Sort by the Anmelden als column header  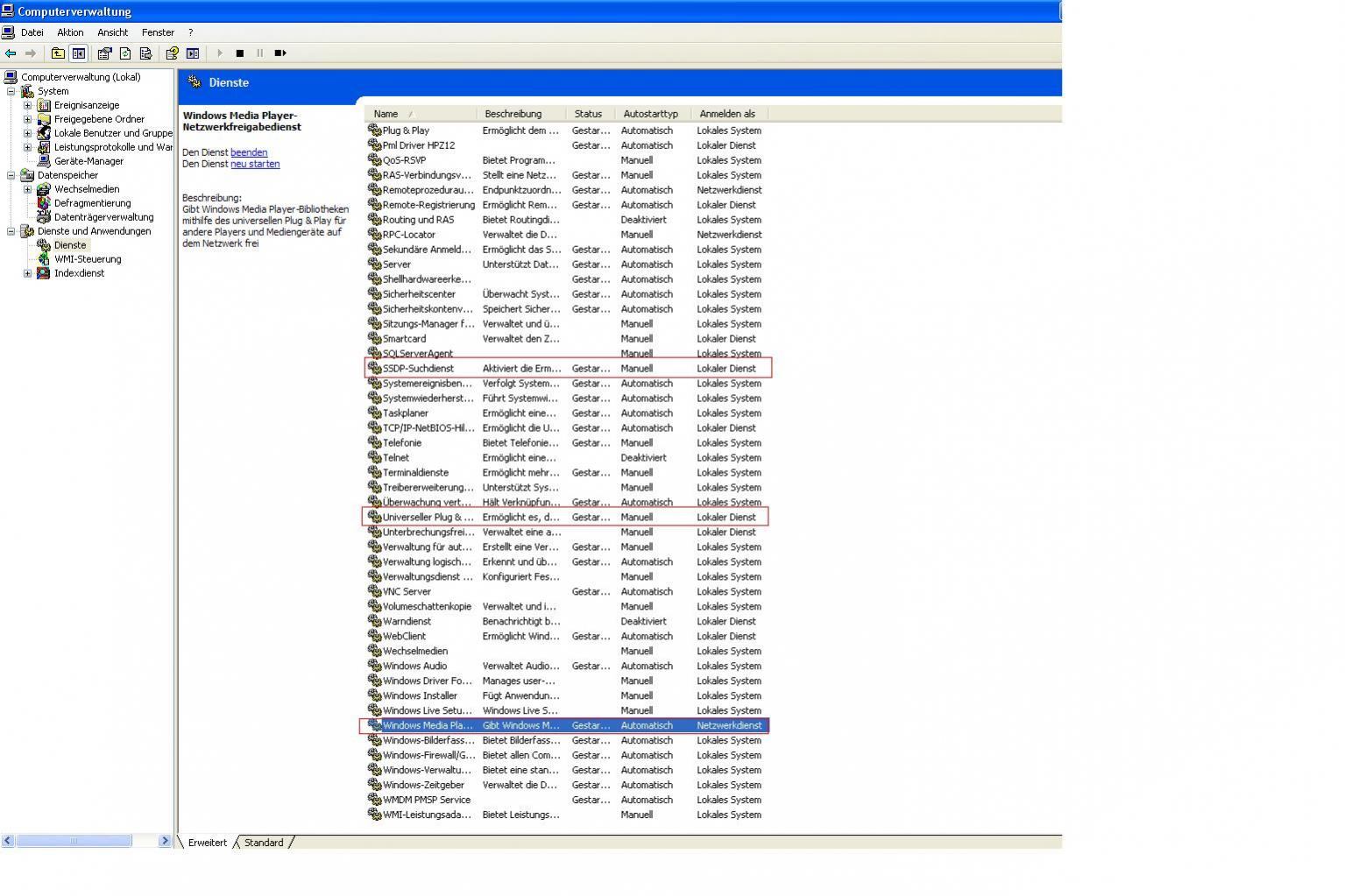[x=730, y=114]
